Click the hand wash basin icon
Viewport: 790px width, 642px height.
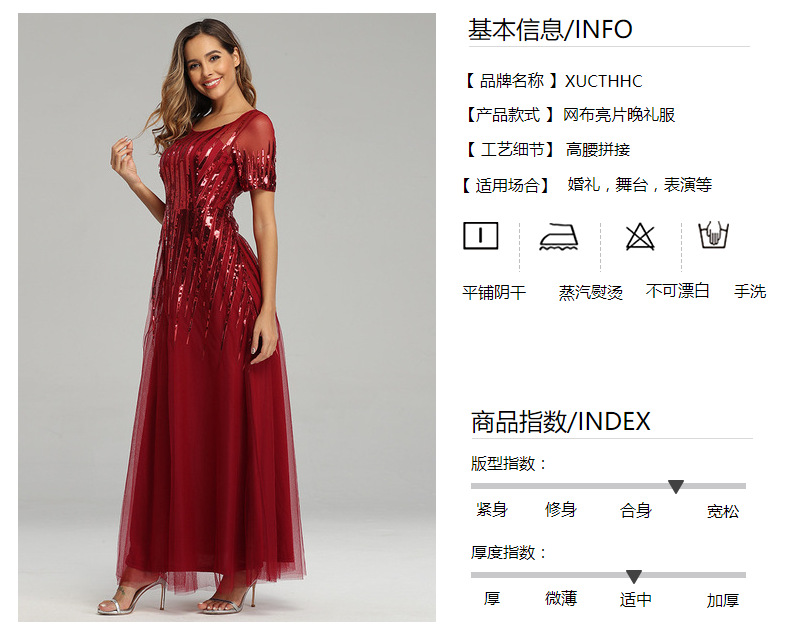[x=713, y=235]
